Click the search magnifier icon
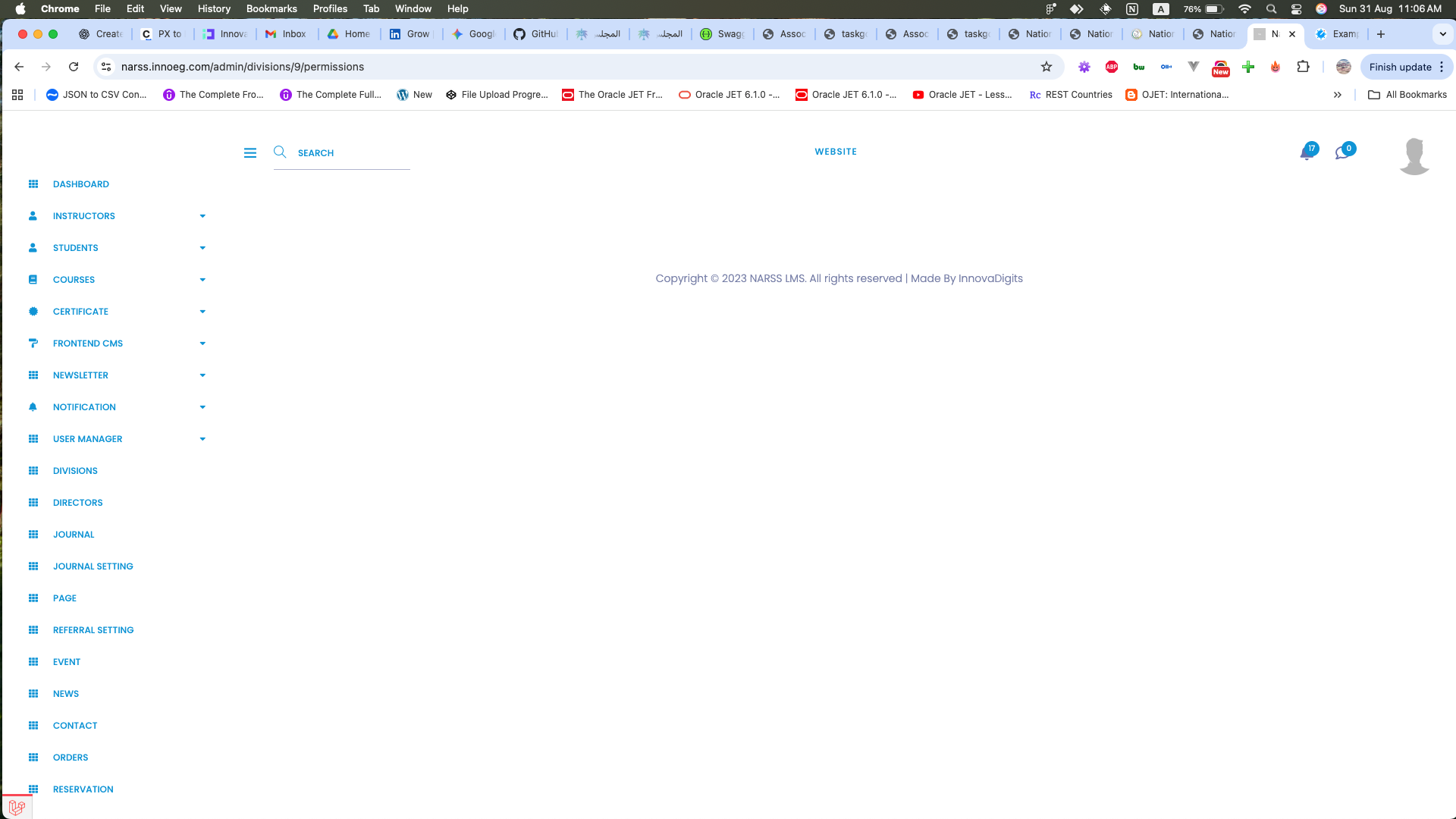Image resolution: width=1456 pixels, height=819 pixels. tap(280, 152)
